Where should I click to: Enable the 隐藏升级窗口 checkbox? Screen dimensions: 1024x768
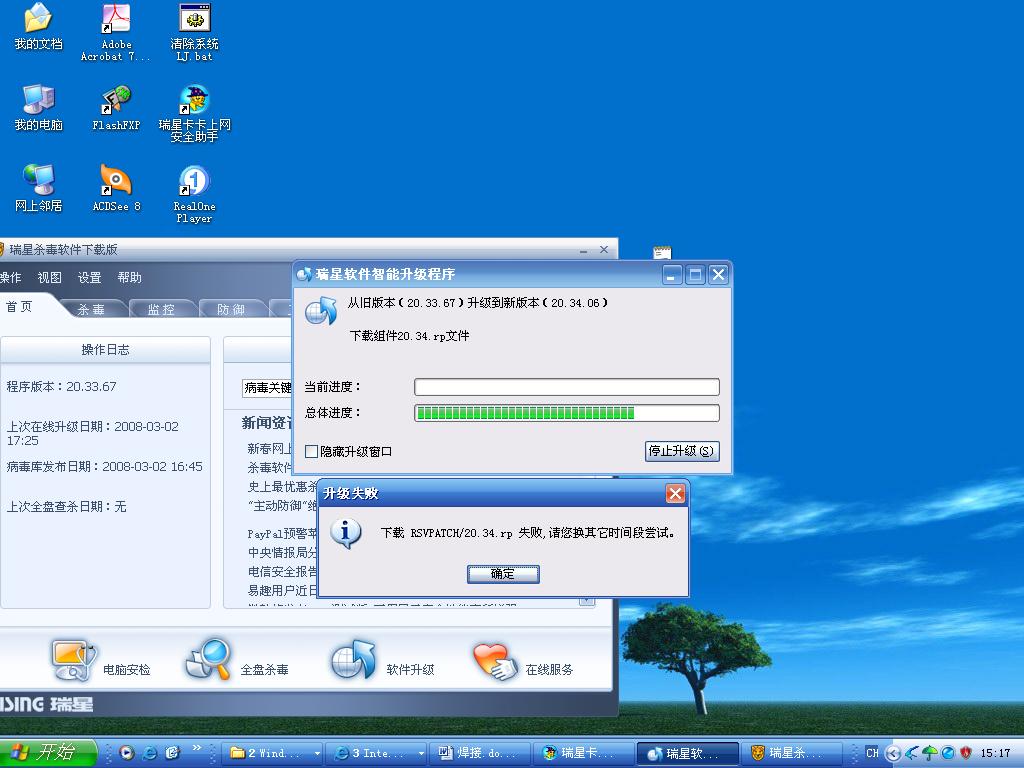pyautogui.click(x=311, y=452)
